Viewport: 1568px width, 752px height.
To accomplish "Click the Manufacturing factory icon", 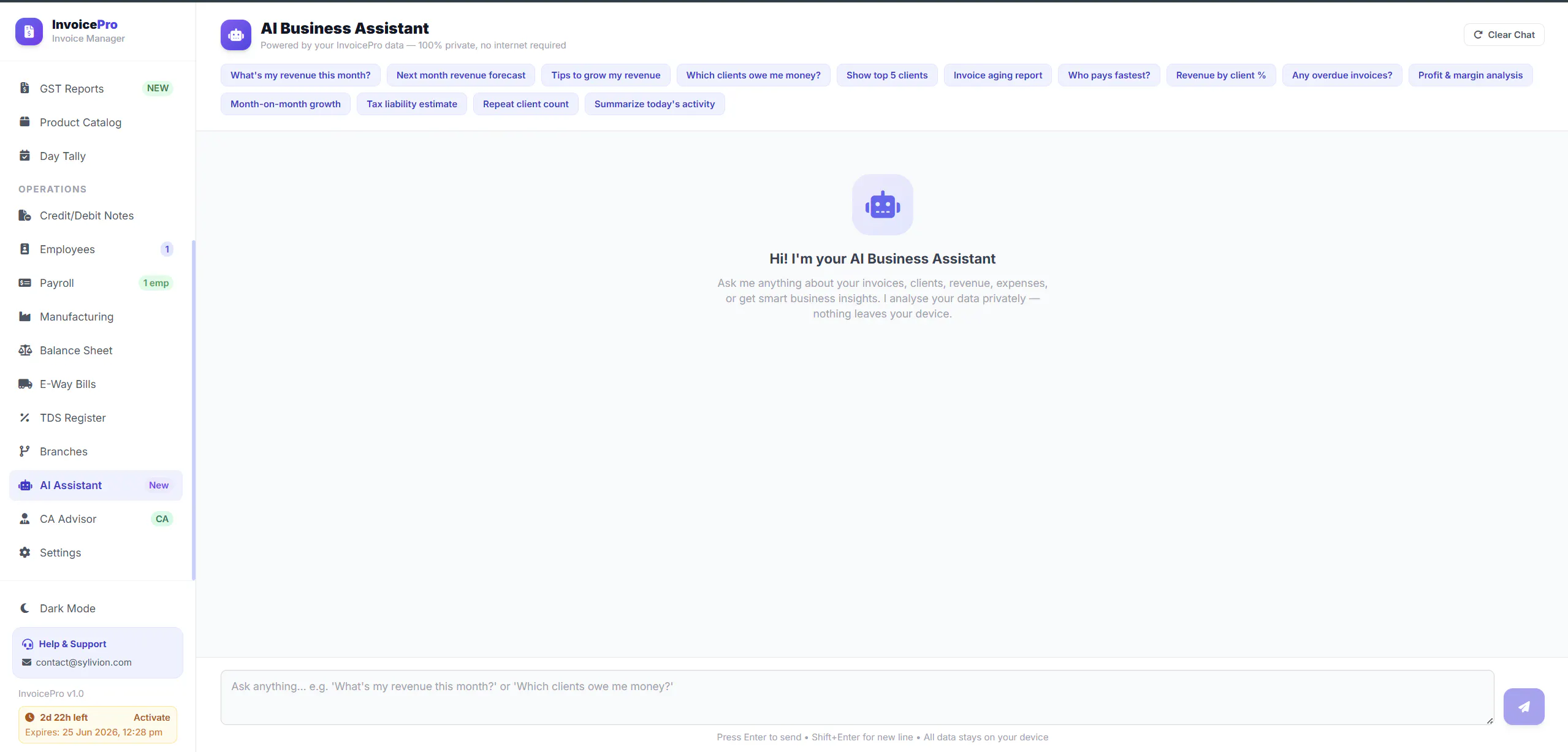I will 25,316.
